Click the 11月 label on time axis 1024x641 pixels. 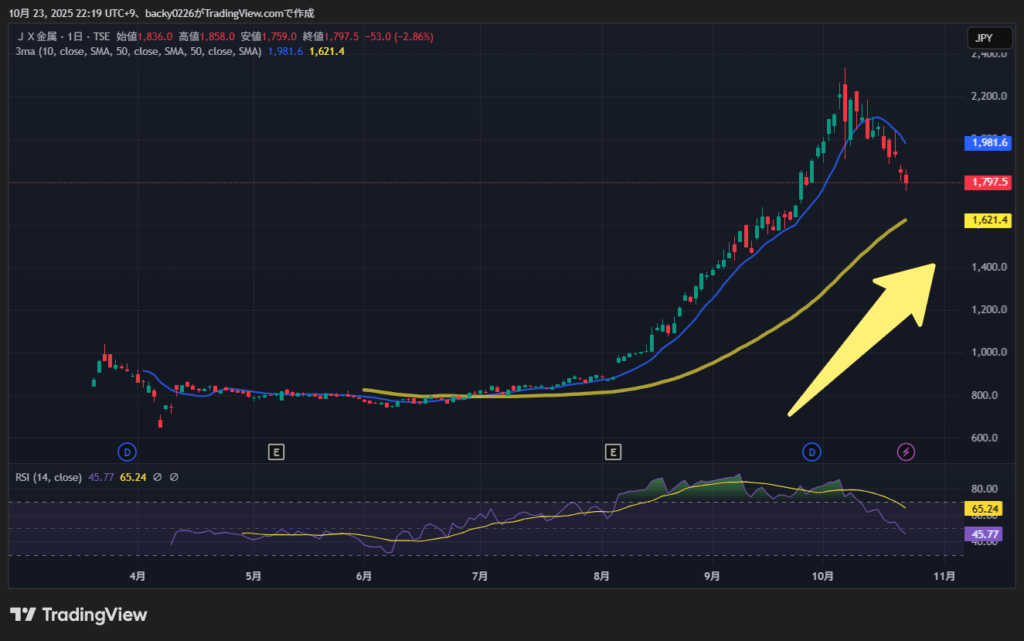942,576
